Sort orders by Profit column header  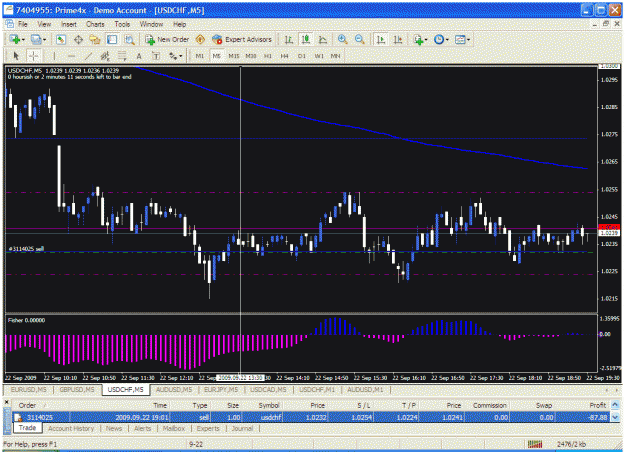[597, 405]
